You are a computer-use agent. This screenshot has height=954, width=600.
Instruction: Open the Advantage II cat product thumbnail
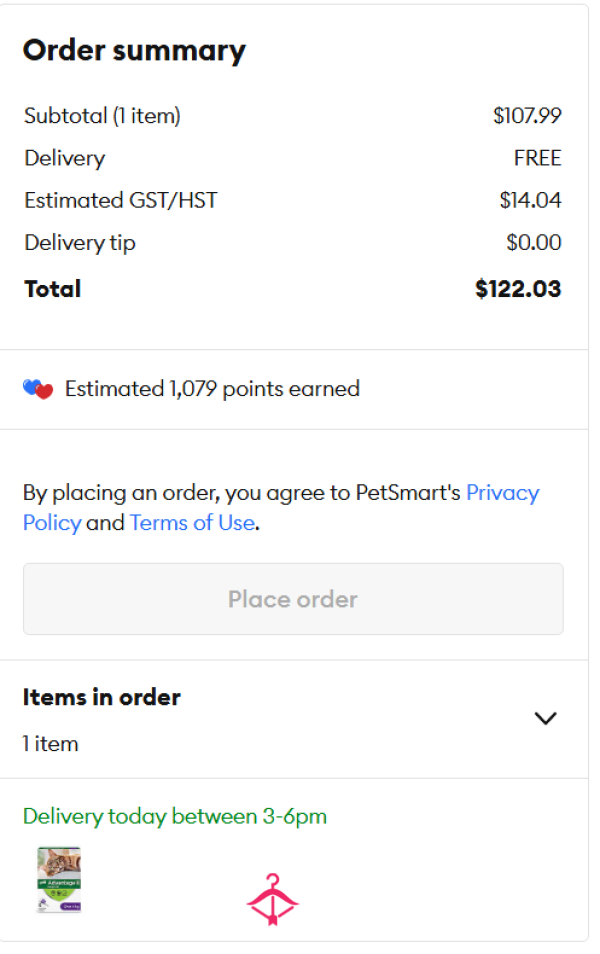point(59,879)
